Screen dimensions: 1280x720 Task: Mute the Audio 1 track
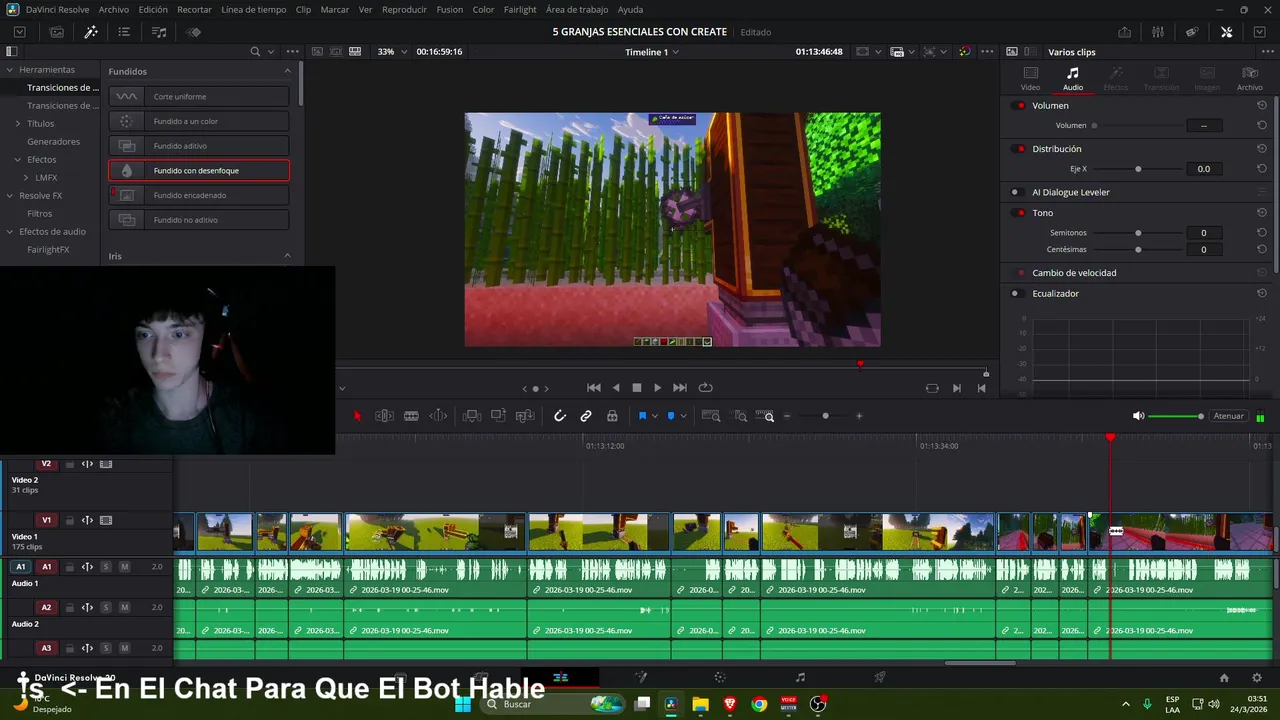coord(124,567)
